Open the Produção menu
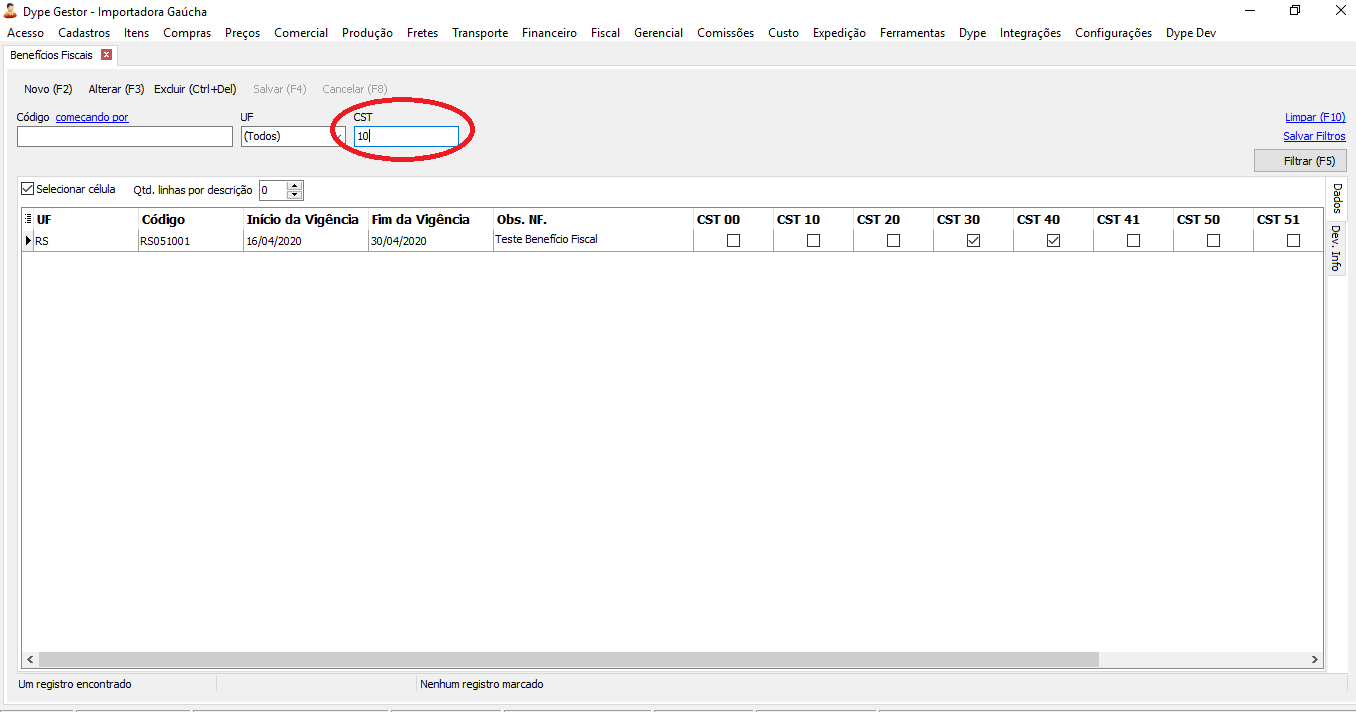Image resolution: width=1356 pixels, height=712 pixels. click(367, 33)
